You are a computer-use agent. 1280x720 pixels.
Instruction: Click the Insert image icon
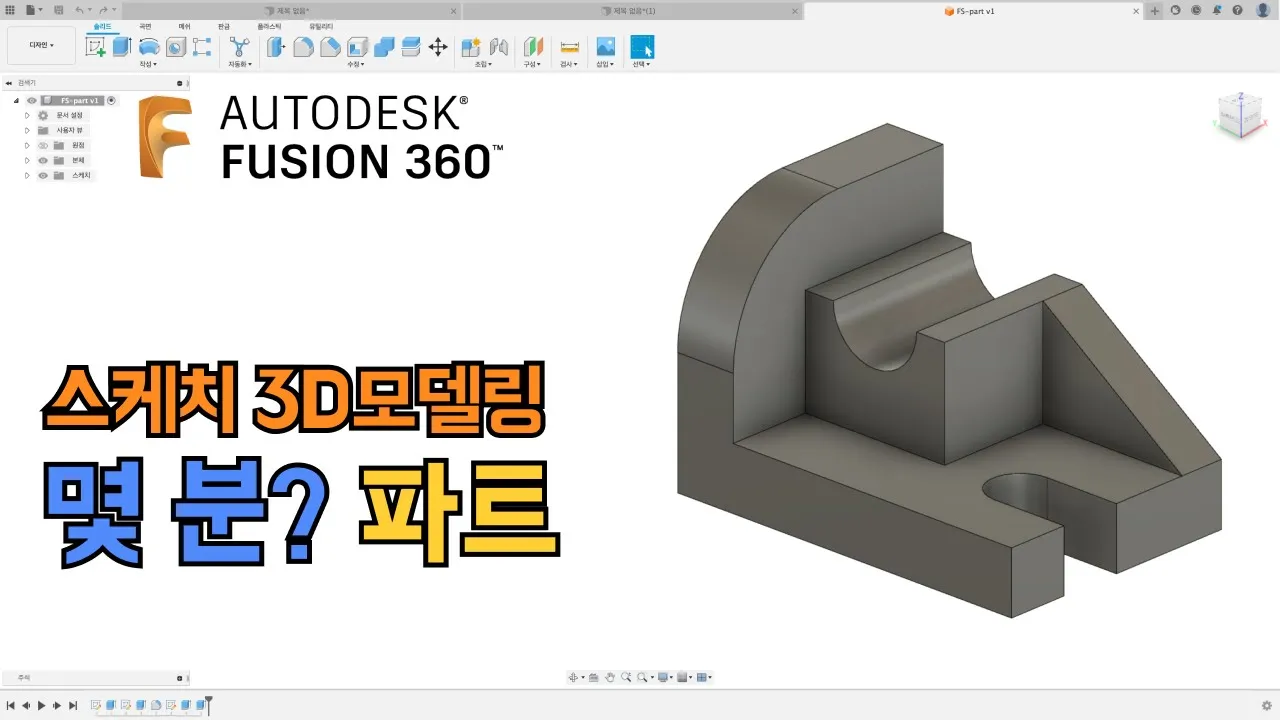605,47
